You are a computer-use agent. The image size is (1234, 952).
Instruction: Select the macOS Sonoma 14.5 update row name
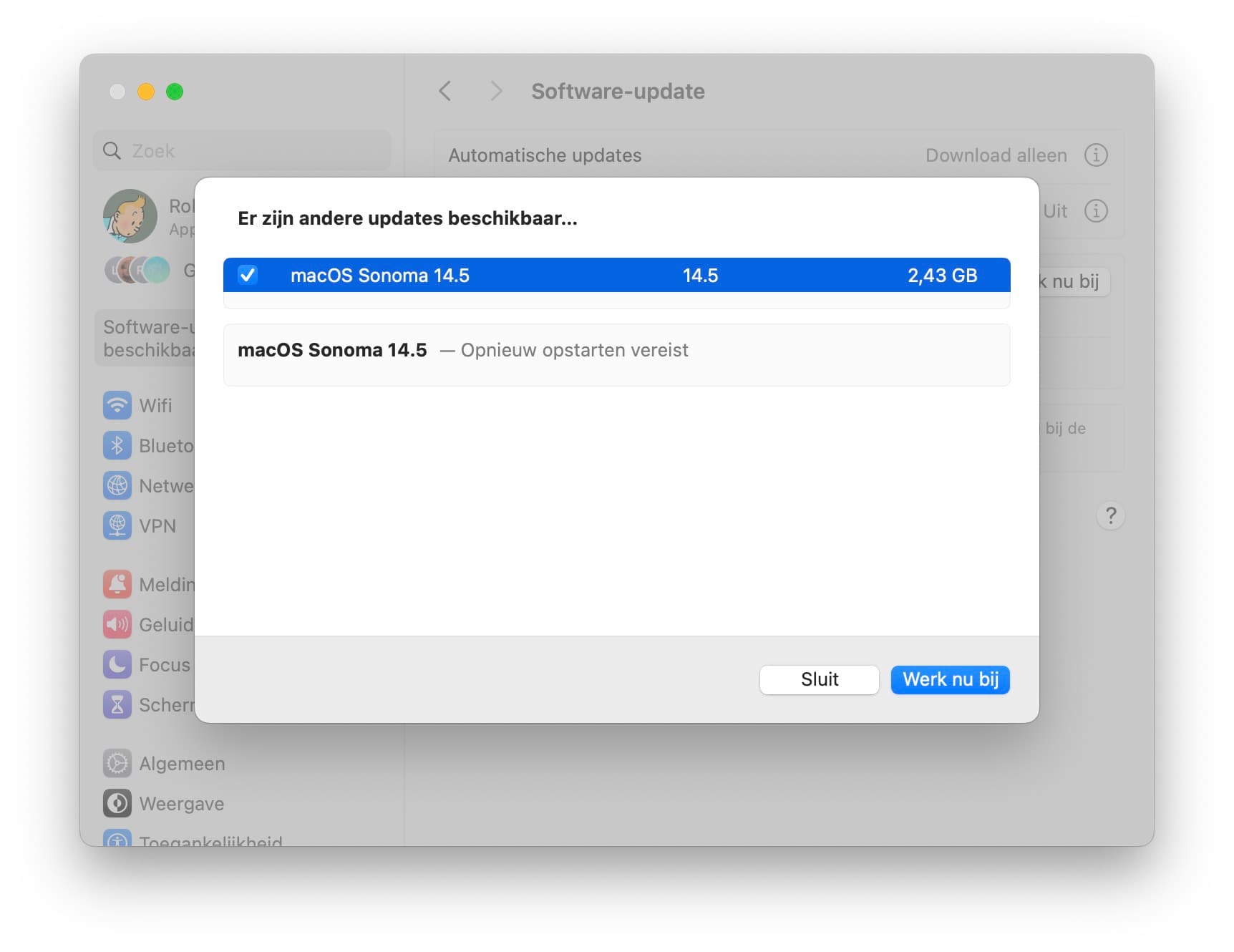click(380, 276)
